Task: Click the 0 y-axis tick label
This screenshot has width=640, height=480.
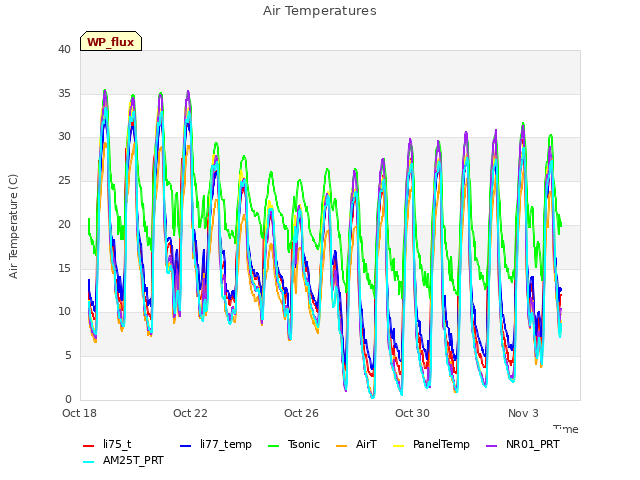Action: [x=68, y=399]
